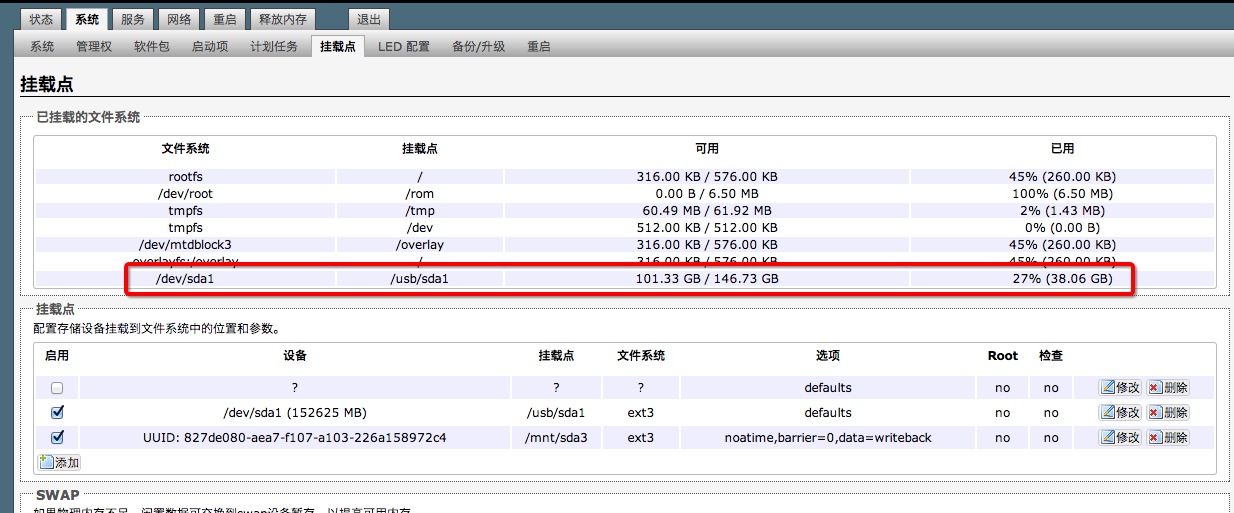Click the UUID 827de080-aea7-f107 device cell
1234x513 pixels.
(295, 437)
